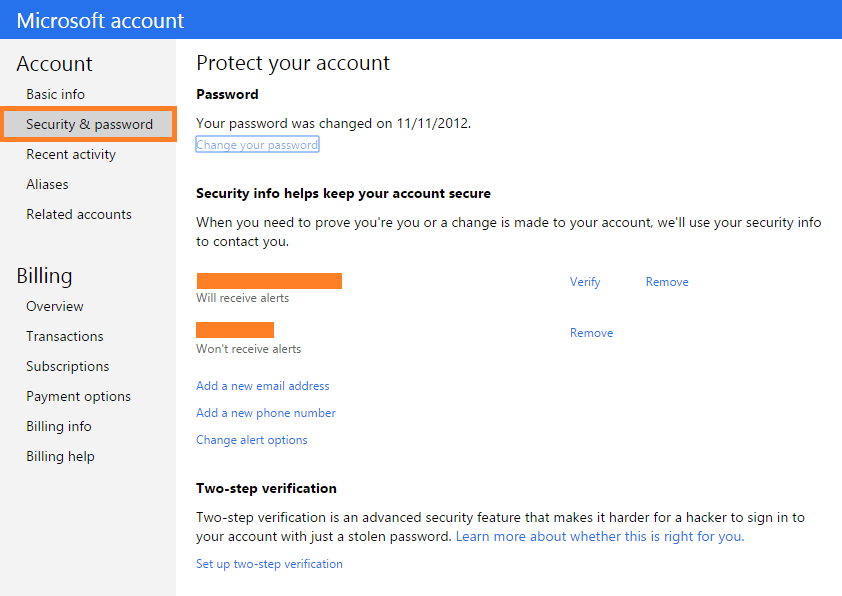The image size is (842, 596).
Task: Click the Change your password link
Action: click(x=257, y=145)
